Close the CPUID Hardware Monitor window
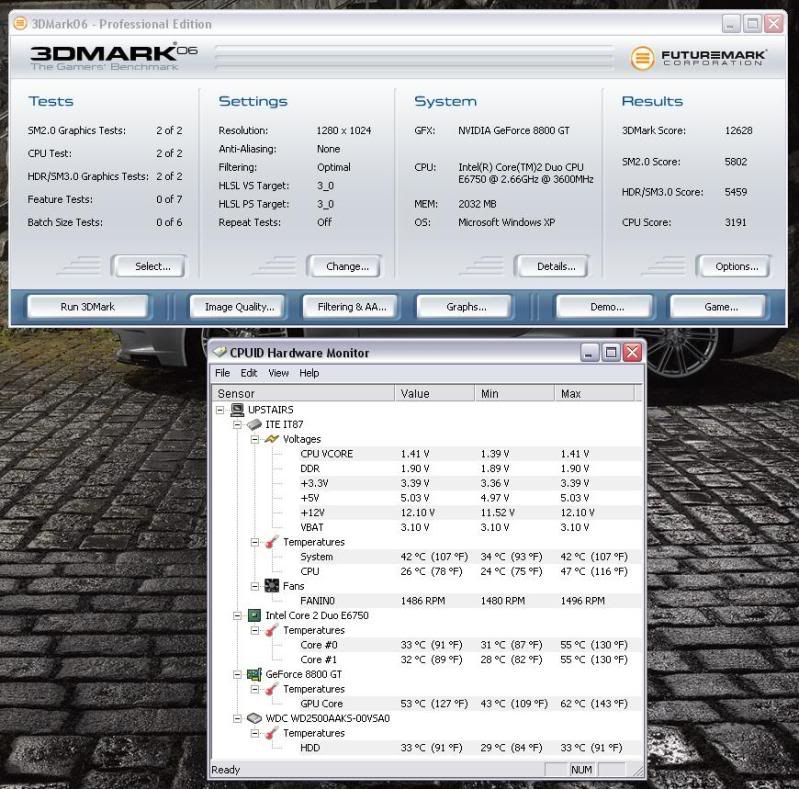 (632, 352)
